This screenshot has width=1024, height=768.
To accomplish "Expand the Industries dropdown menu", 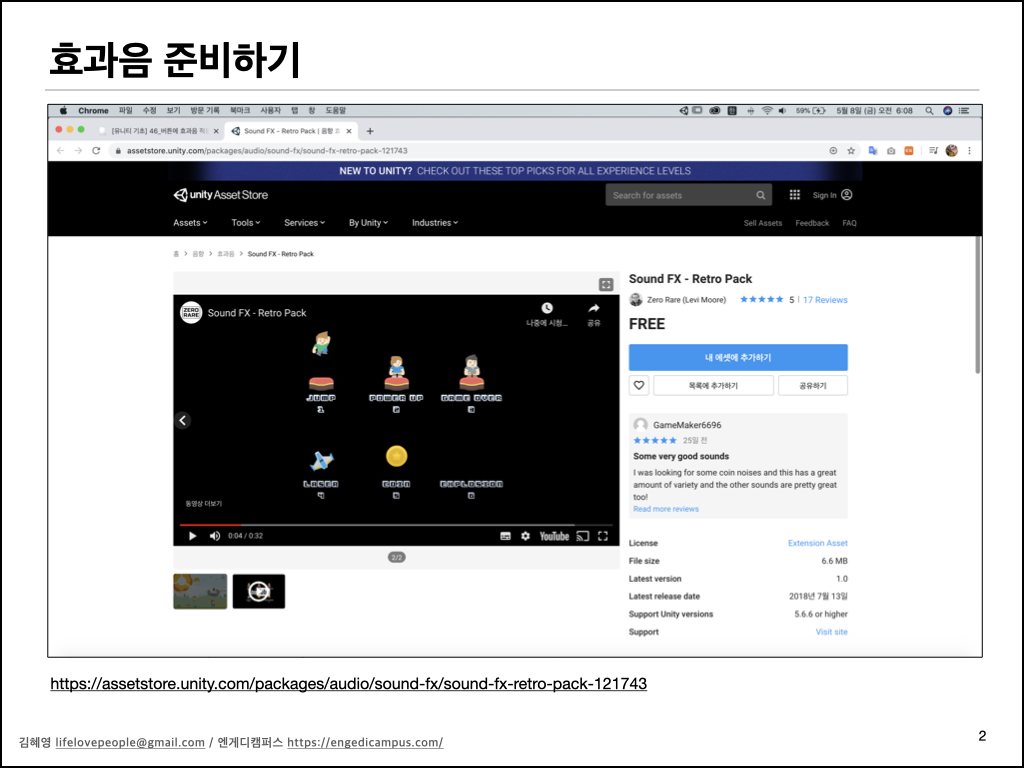I will point(435,223).
